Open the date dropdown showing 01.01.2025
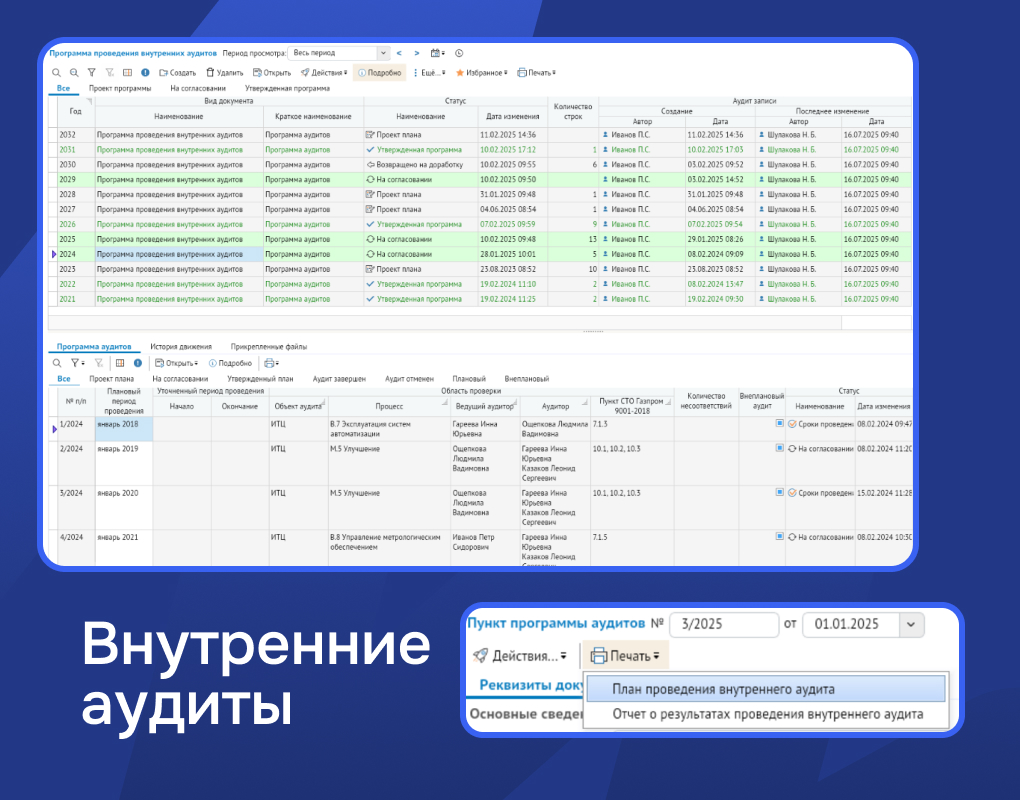1020x800 pixels. [x=910, y=624]
